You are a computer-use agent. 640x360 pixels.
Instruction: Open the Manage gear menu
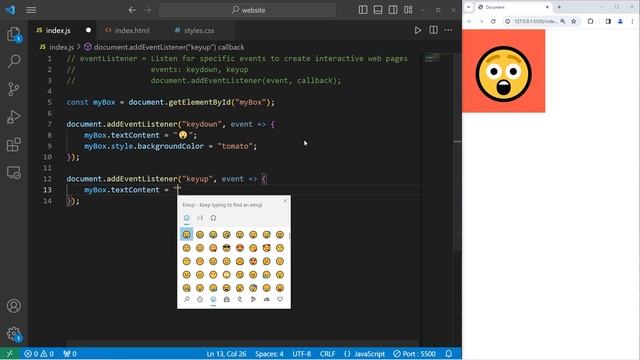pos(13,334)
